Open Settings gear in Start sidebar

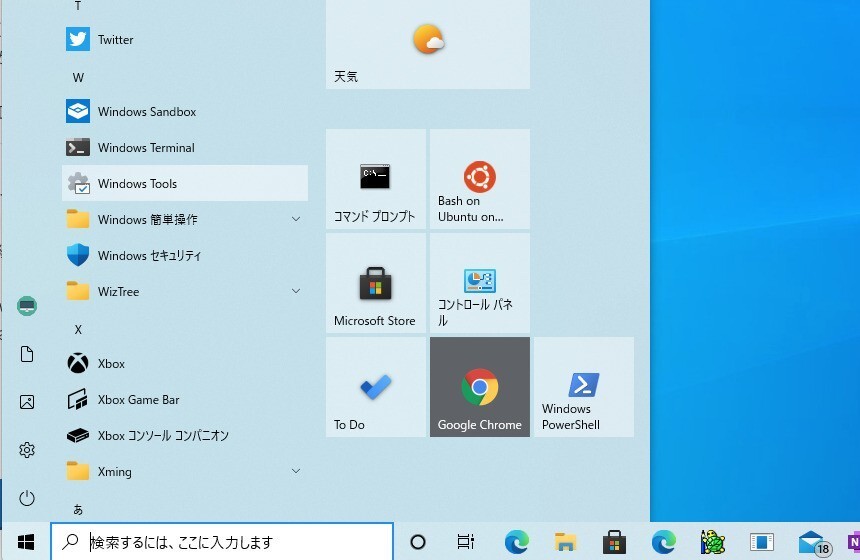click(x=27, y=450)
